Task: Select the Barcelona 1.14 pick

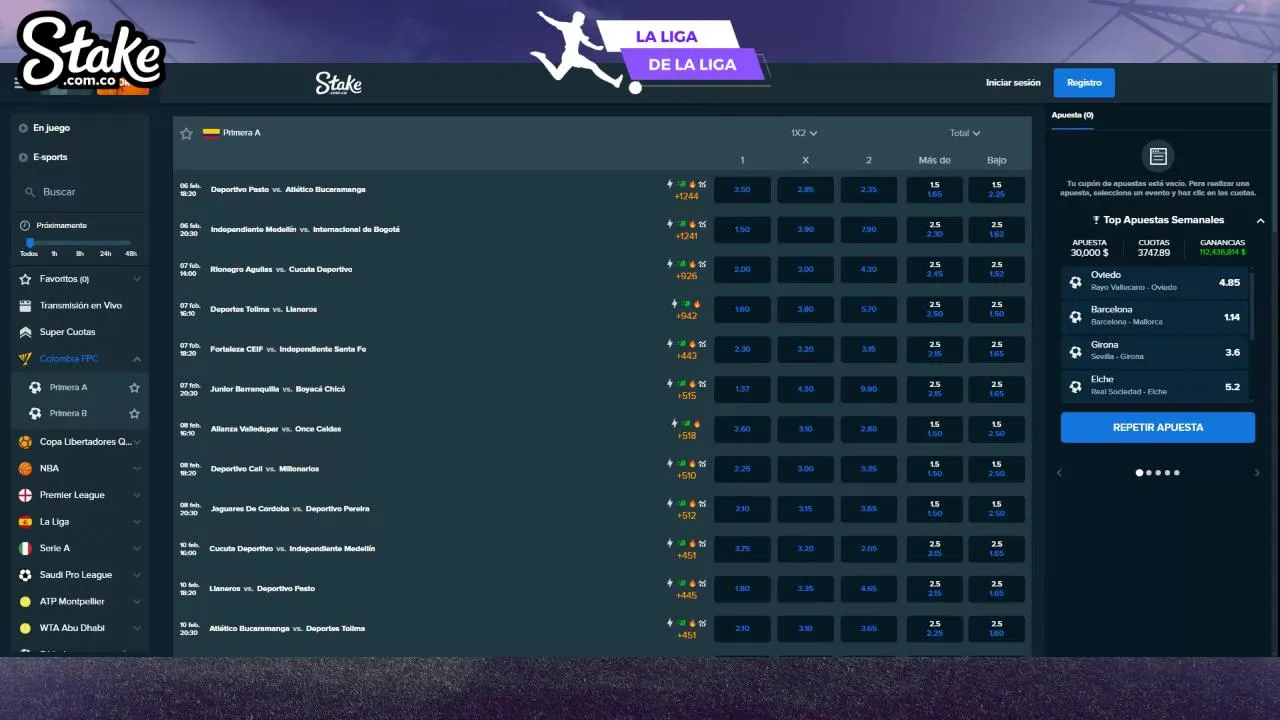Action: pos(1154,317)
